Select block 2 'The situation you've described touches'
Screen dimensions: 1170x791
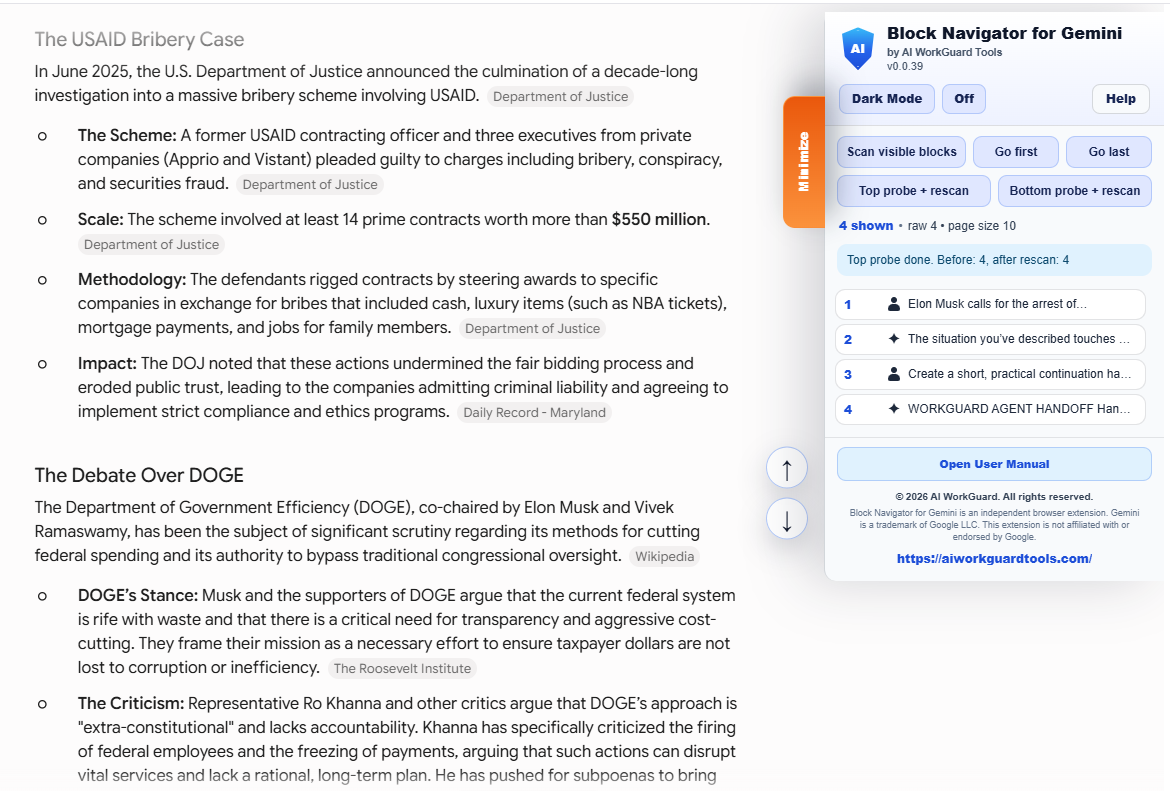(990, 339)
